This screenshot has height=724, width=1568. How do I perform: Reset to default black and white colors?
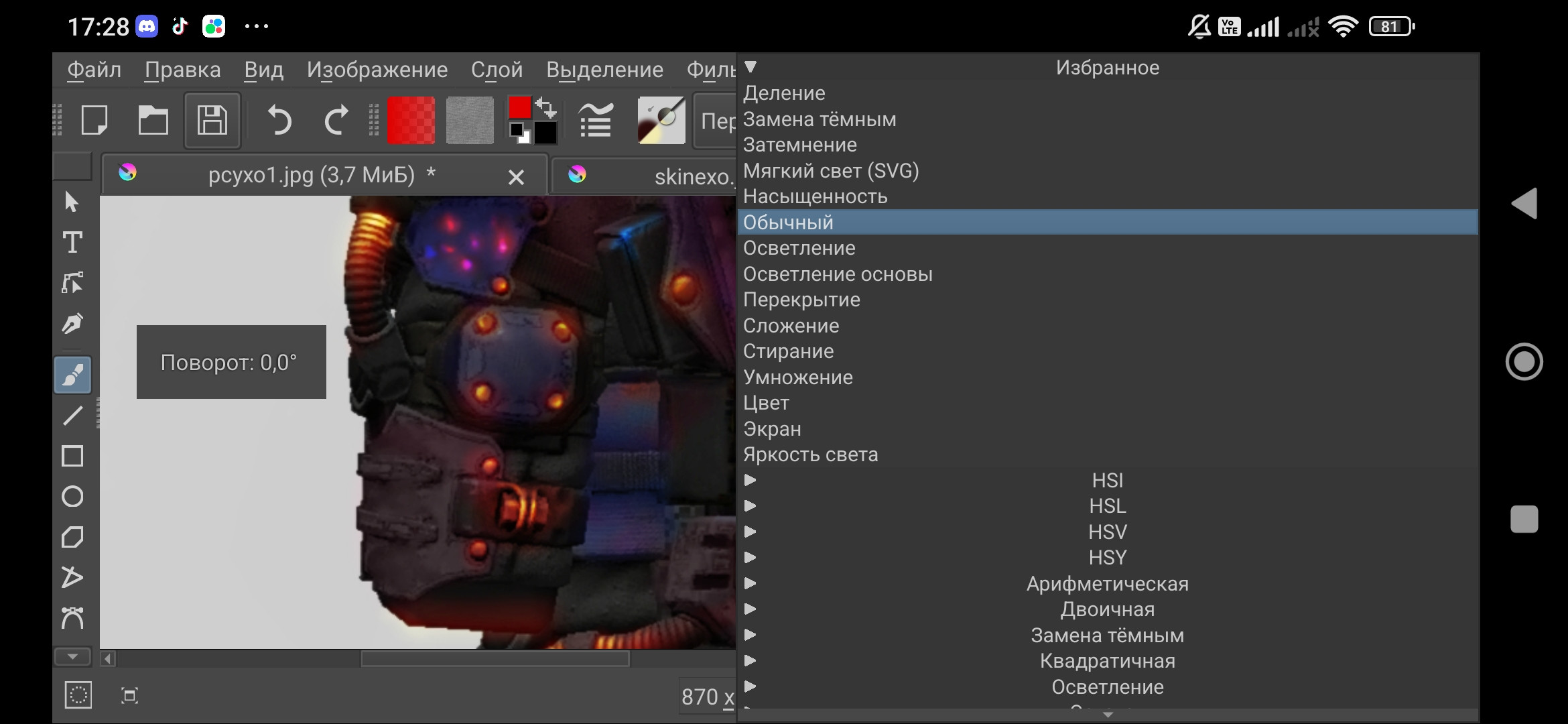coord(519,133)
